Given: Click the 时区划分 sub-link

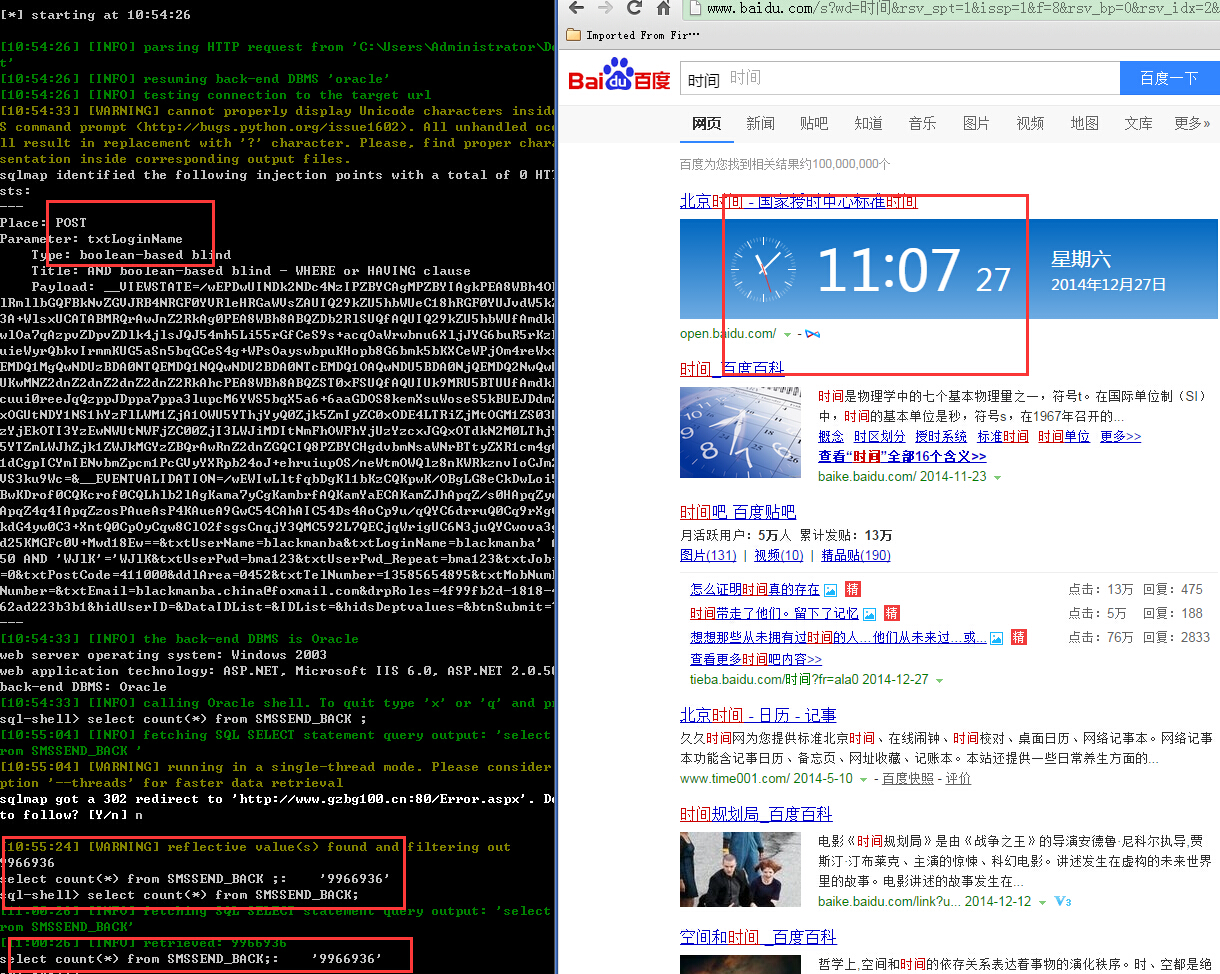Looking at the screenshot, I should pos(880,436).
